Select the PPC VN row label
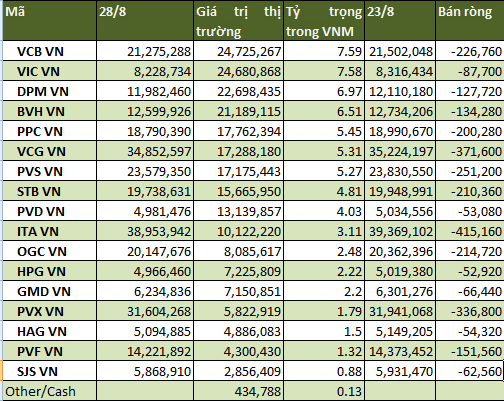Image resolution: width=504 pixels, height=401 pixels. (x=50, y=131)
